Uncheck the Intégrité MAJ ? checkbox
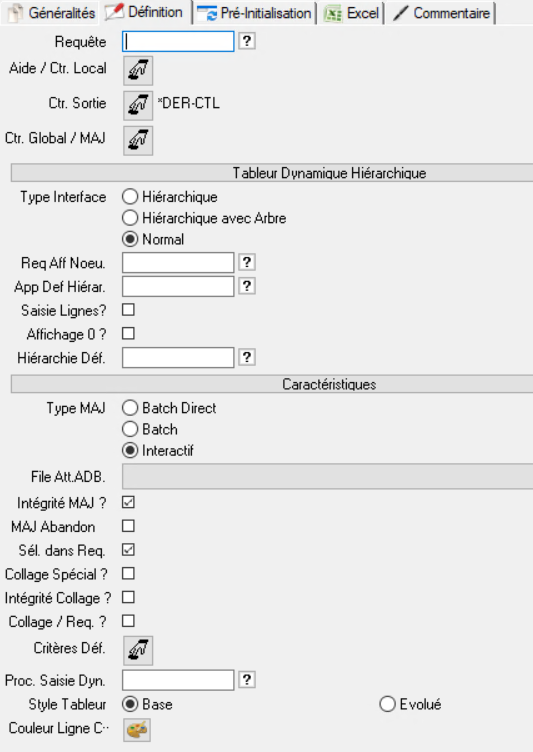 tap(128, 502)
